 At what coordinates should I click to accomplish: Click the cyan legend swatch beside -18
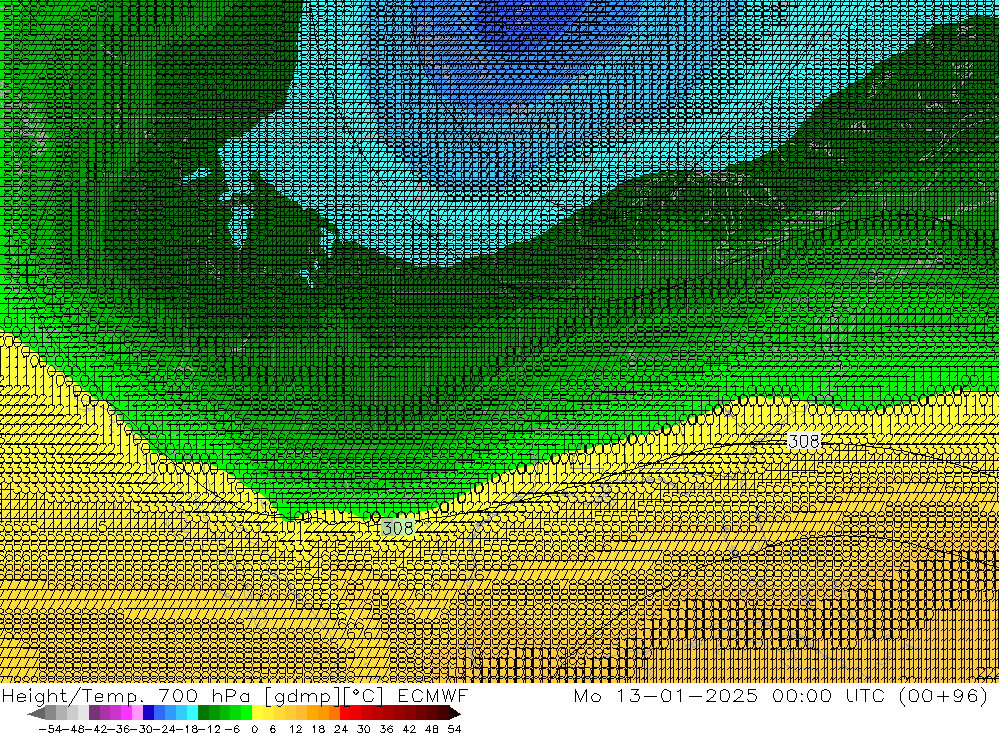(192, 712)
